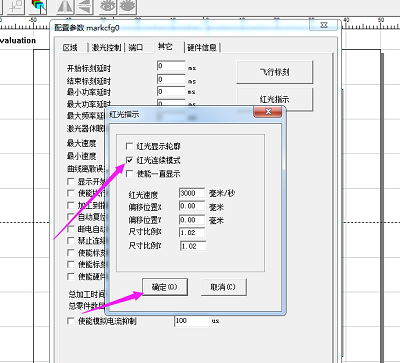Uncheck the 红光连续模式 checkbox
The width and height of the screenshot is (400, 363).
129,160
